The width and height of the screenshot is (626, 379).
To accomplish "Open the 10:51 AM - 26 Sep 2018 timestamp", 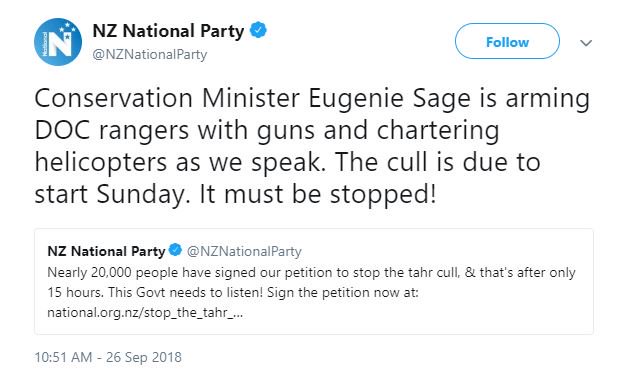I will (108, 357).
